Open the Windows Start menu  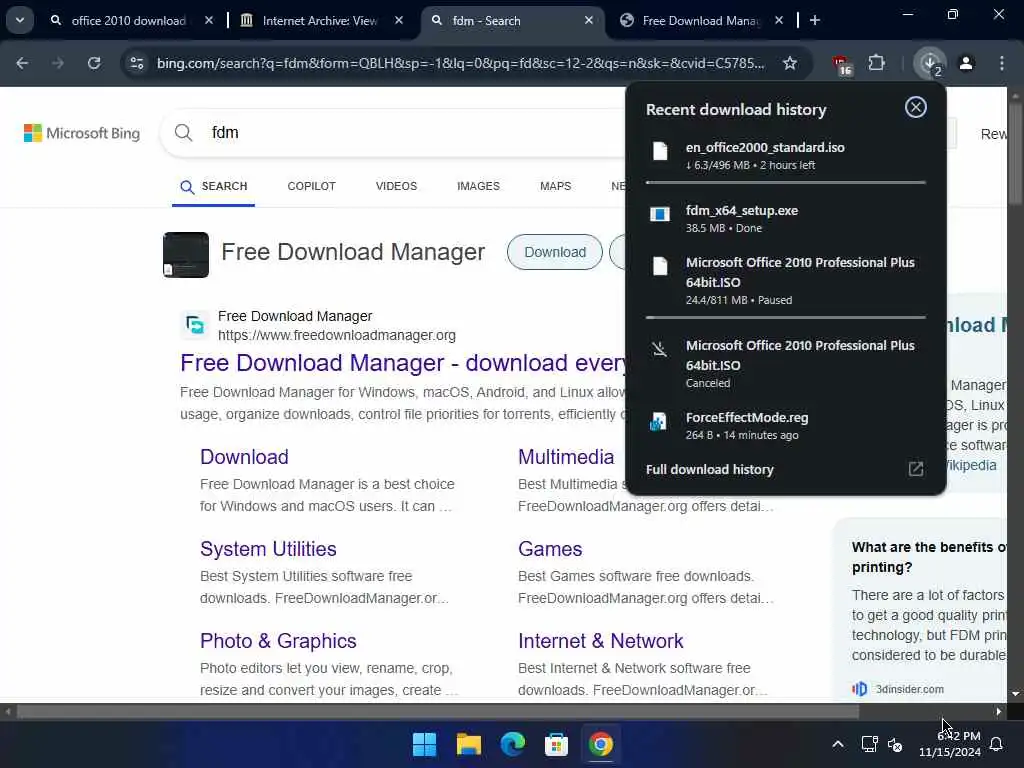[x=424, y=744]
